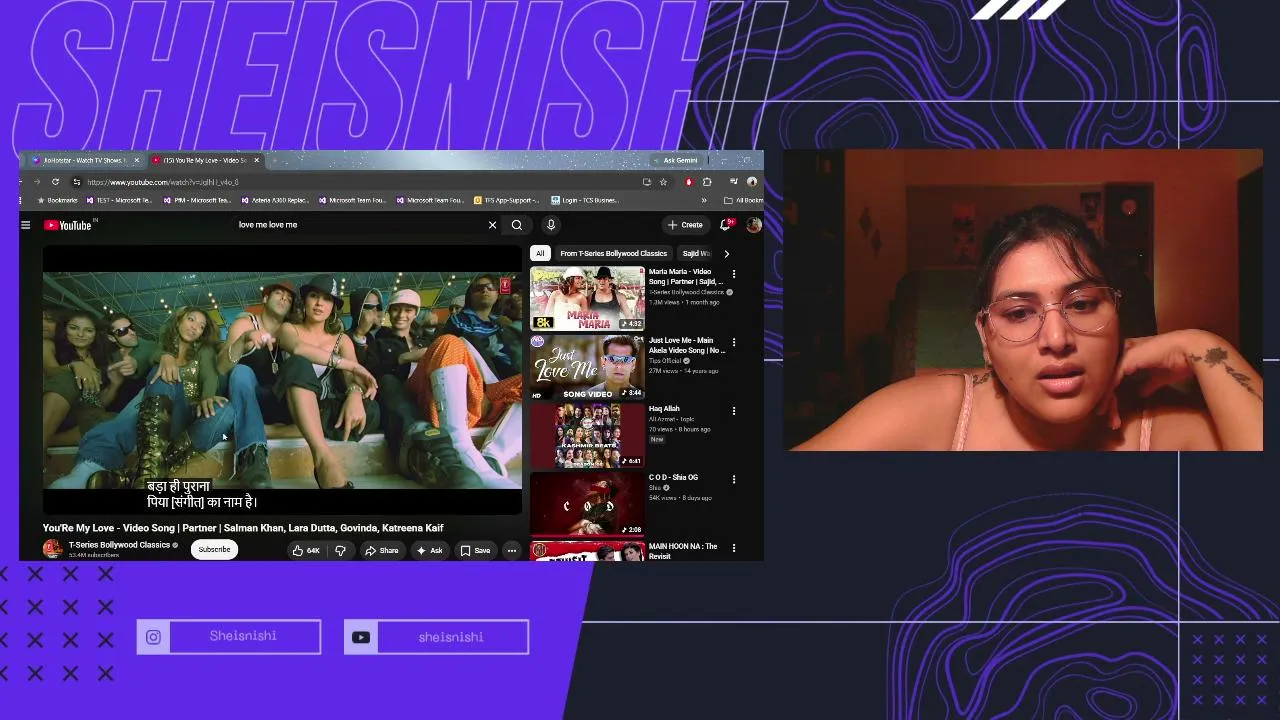
Task: Close the You're My Love tab
Action: coord(256,160)
